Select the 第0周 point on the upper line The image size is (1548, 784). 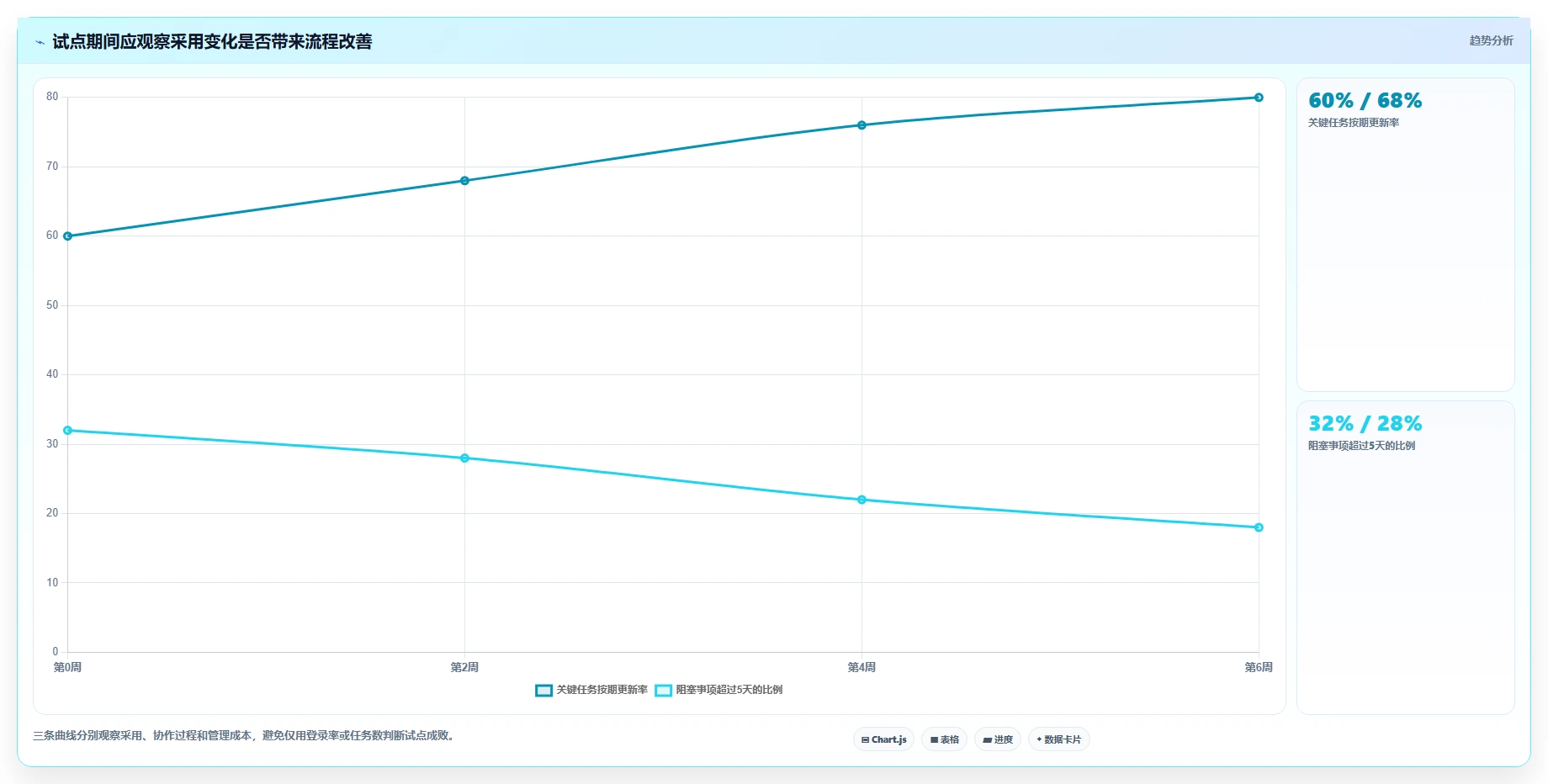[x=68, y=236]
